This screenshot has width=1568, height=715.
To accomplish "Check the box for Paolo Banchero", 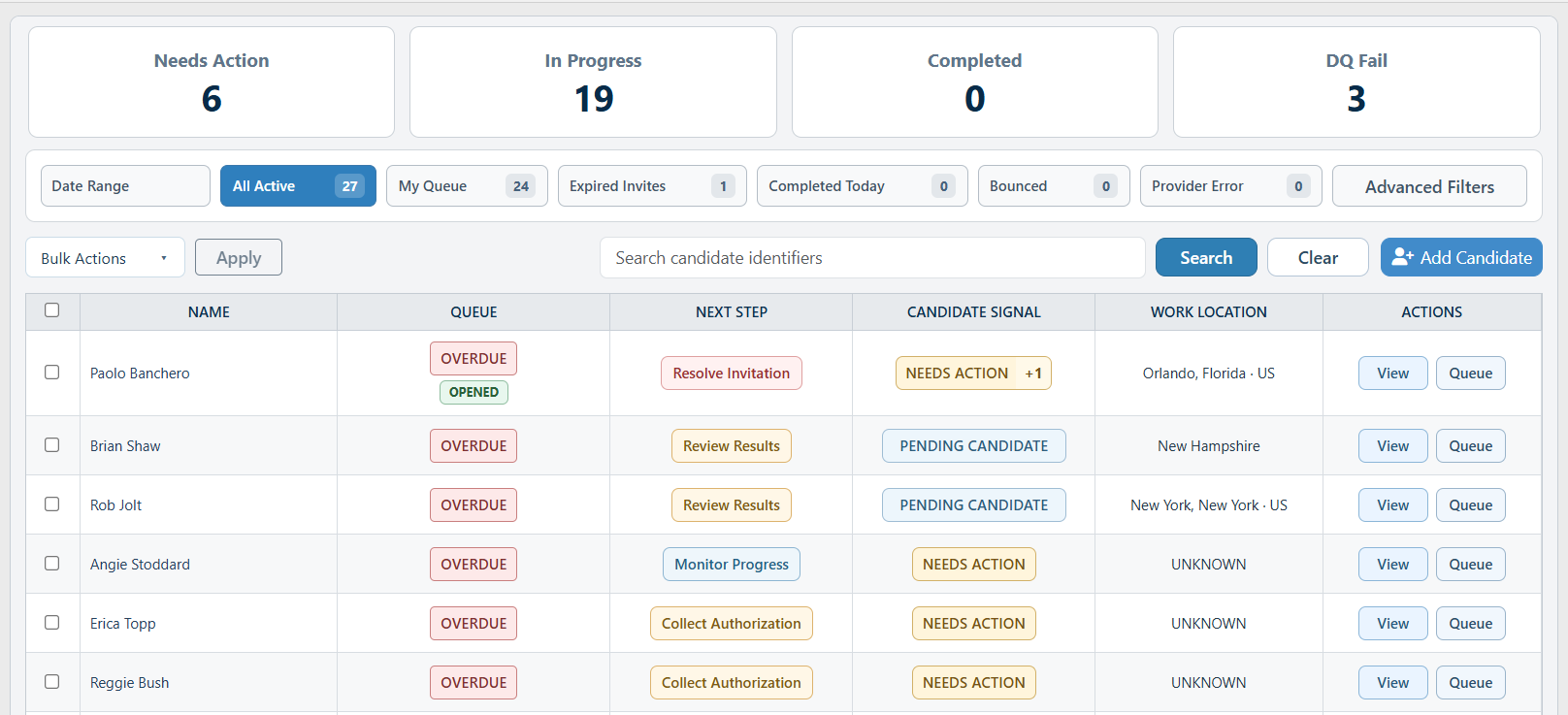I will tap(52, 373).
